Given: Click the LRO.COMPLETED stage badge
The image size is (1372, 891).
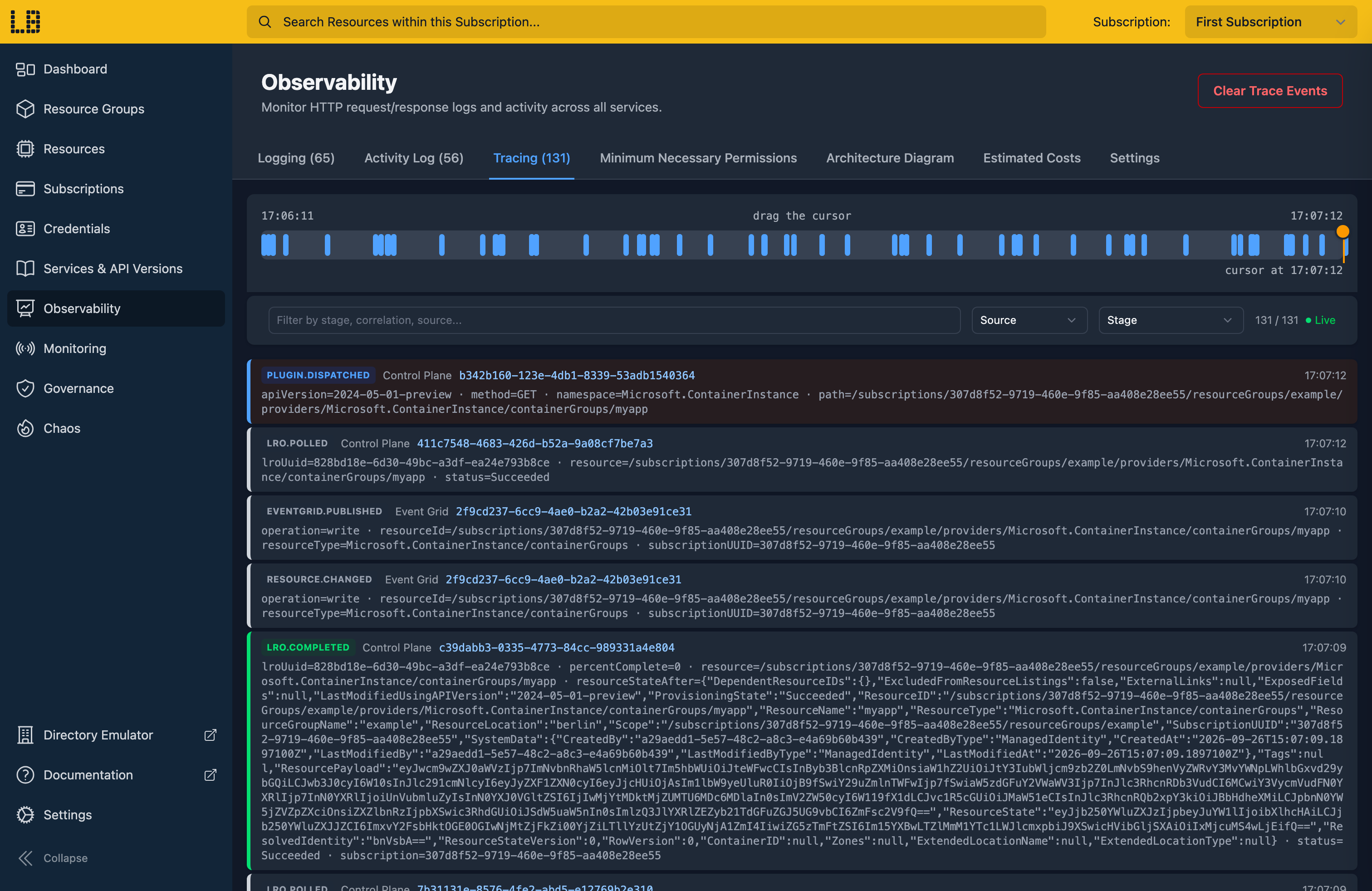Looking at the screenshot, I should coord(308,647).
